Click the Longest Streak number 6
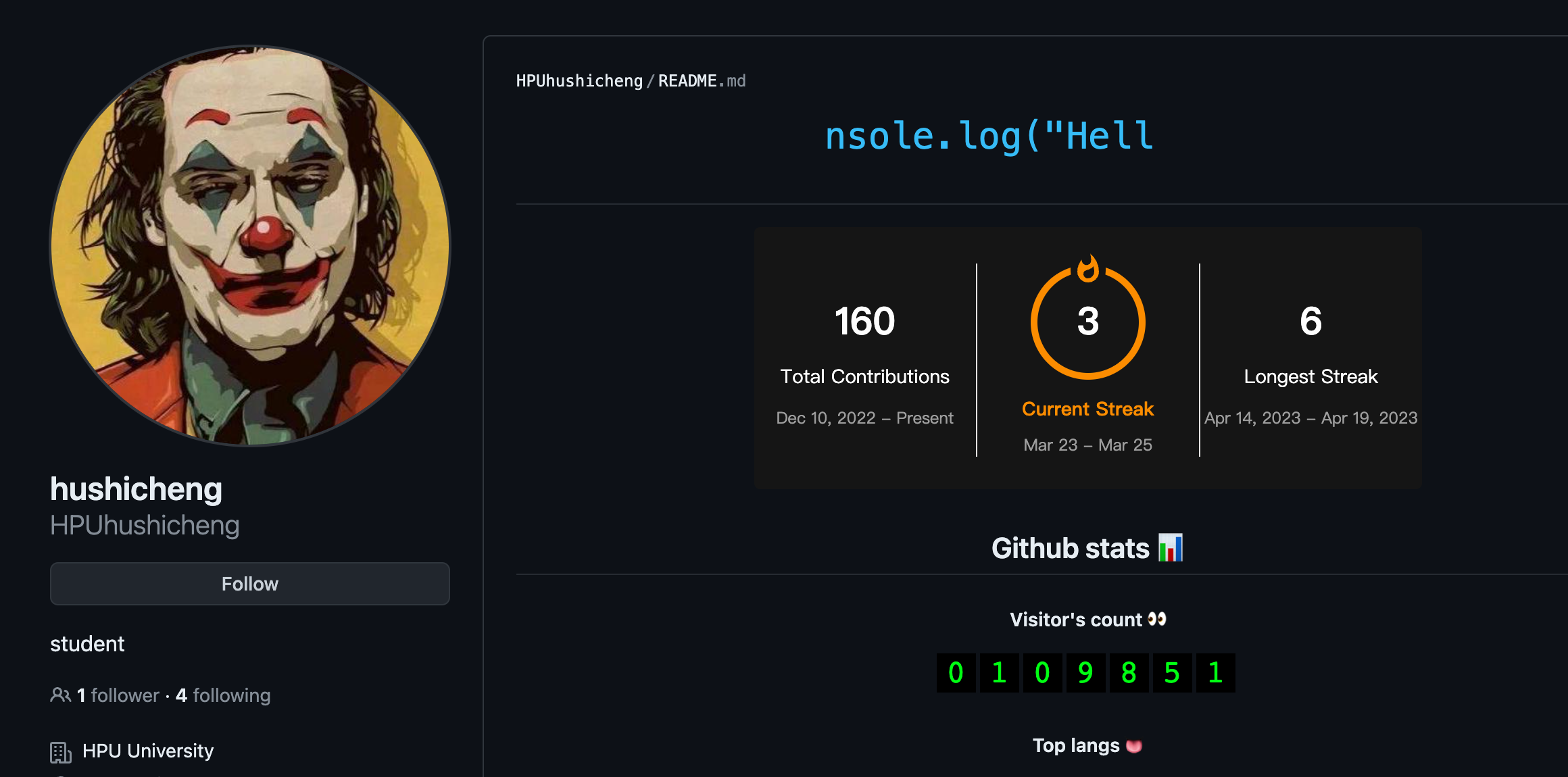Viewport: 1568px width, 777px height. coord(1310,322)
